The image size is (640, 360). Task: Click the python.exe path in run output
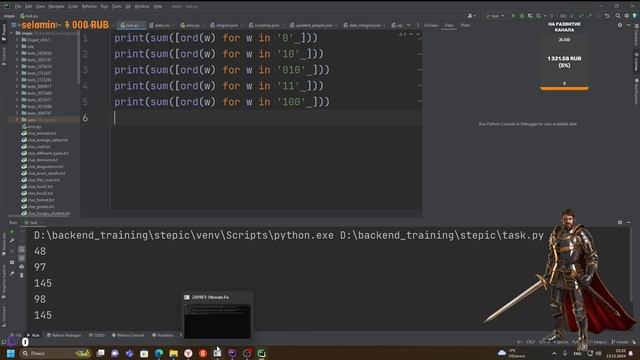[x=184, y=236]
